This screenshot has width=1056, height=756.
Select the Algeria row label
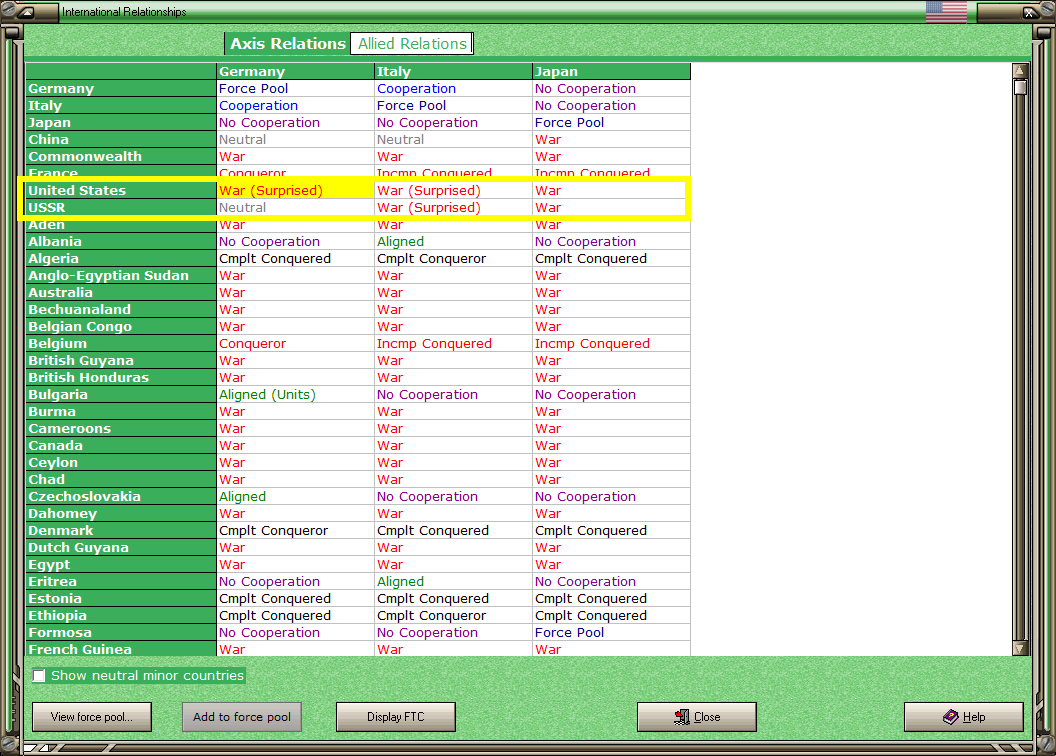121,259
